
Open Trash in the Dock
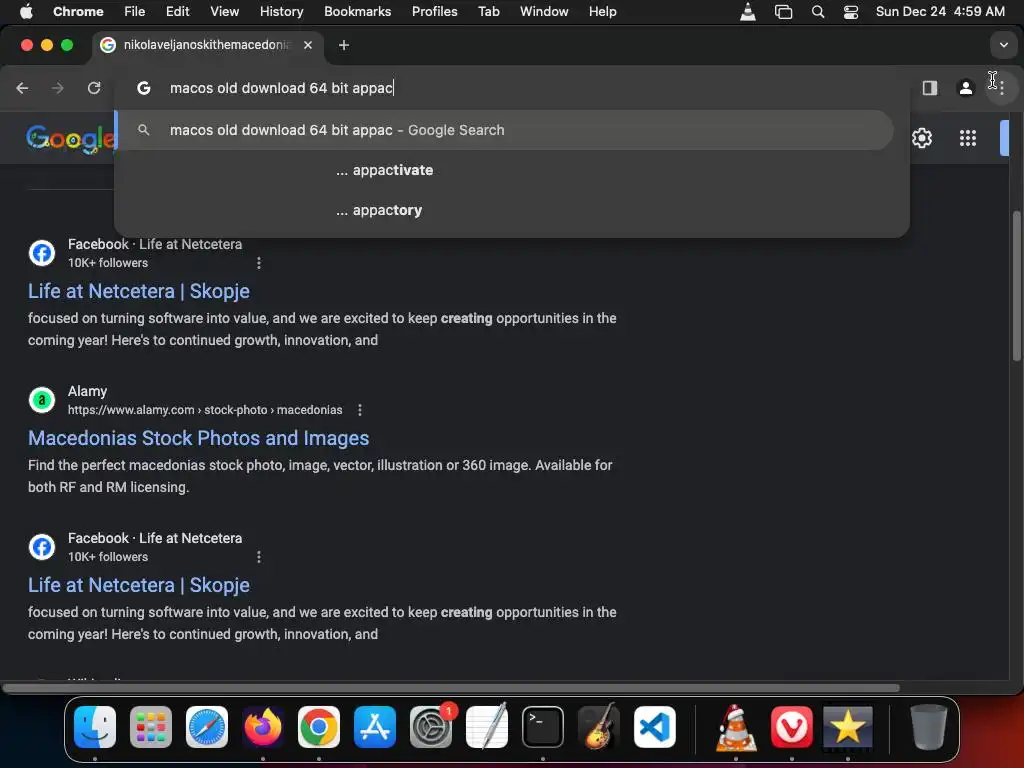(x=928, y=727)
